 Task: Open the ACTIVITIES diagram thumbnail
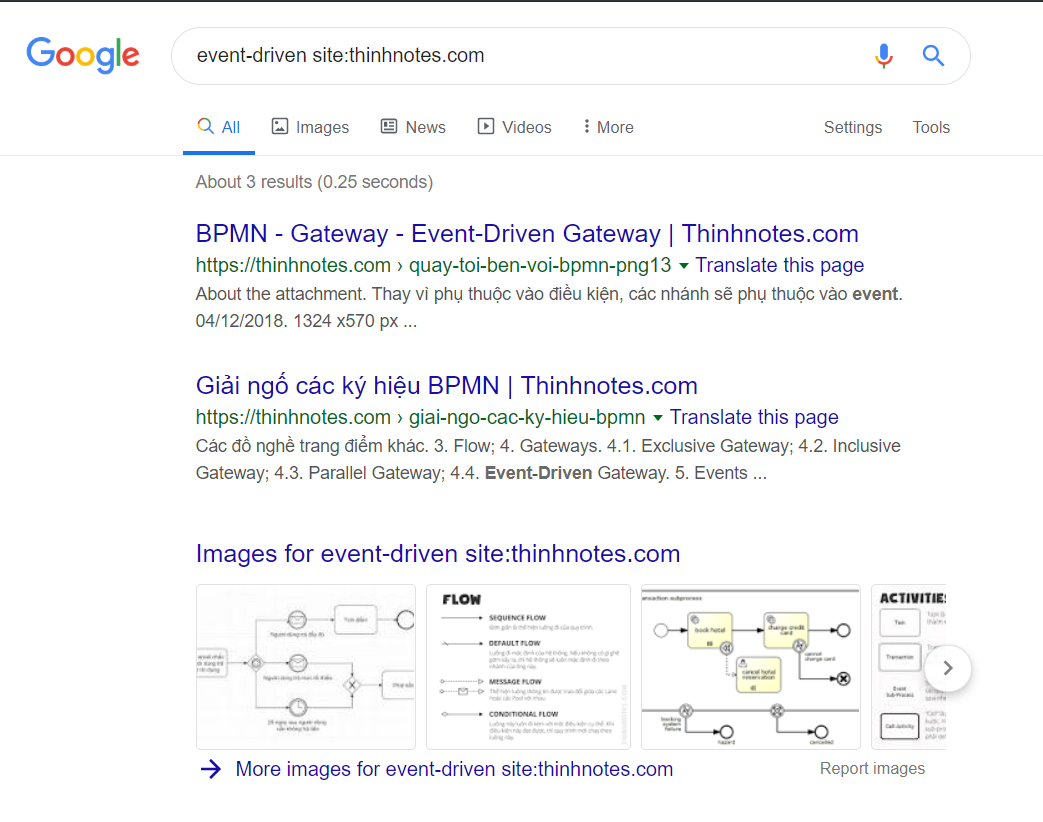click(909, 667)
